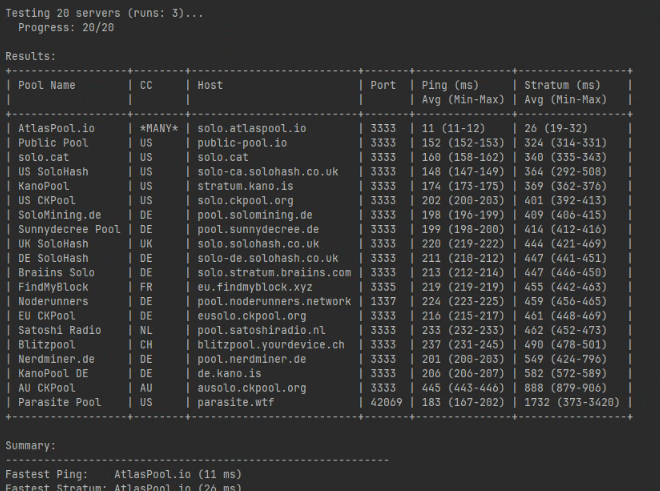Click host solo-ca.solohash.co.uk

click(x=268, y=172)
